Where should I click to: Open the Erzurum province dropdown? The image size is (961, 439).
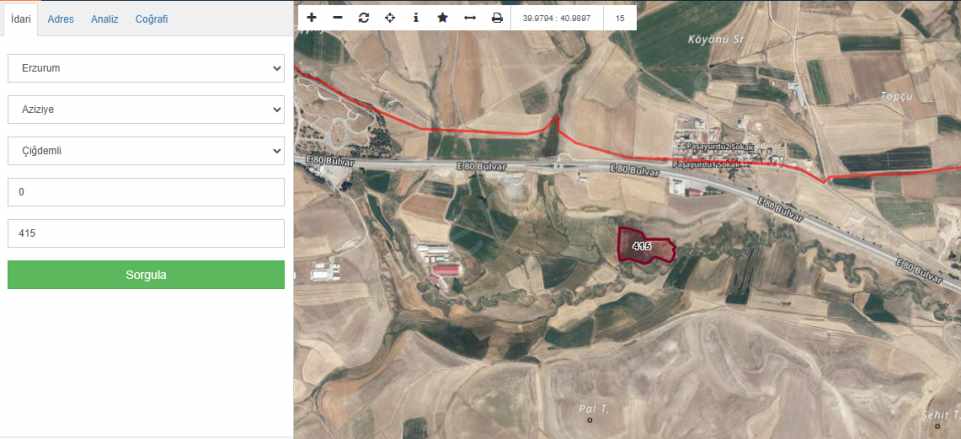tap(146, 69)
